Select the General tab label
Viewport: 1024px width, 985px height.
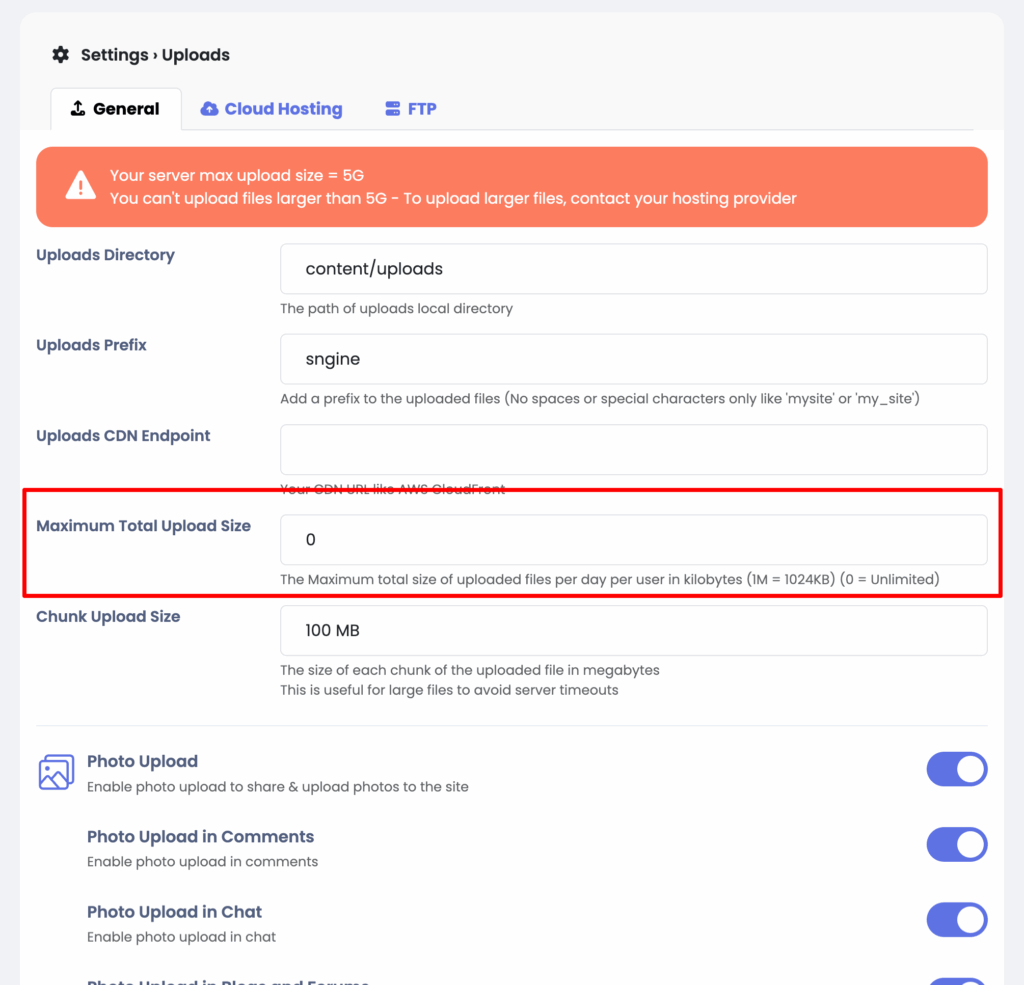pyautogui.click(x=126, y=109)
